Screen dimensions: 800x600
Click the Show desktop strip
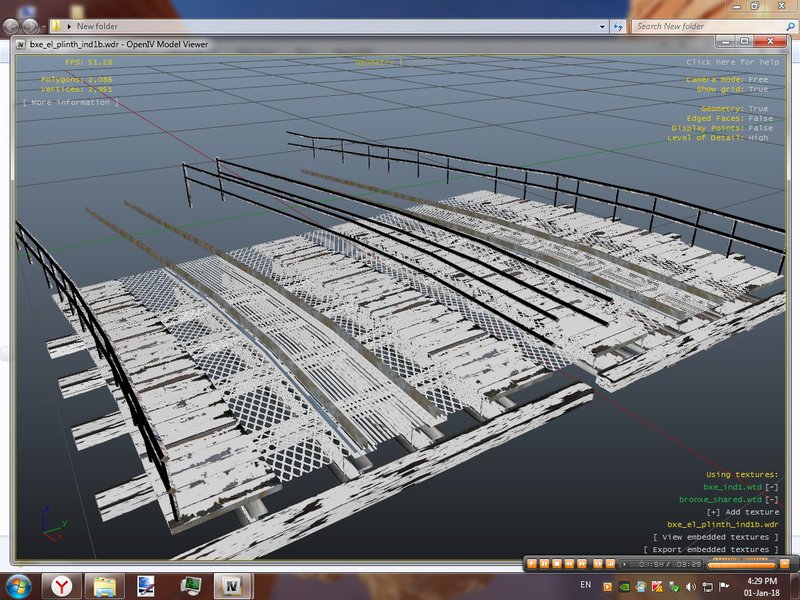795,587
